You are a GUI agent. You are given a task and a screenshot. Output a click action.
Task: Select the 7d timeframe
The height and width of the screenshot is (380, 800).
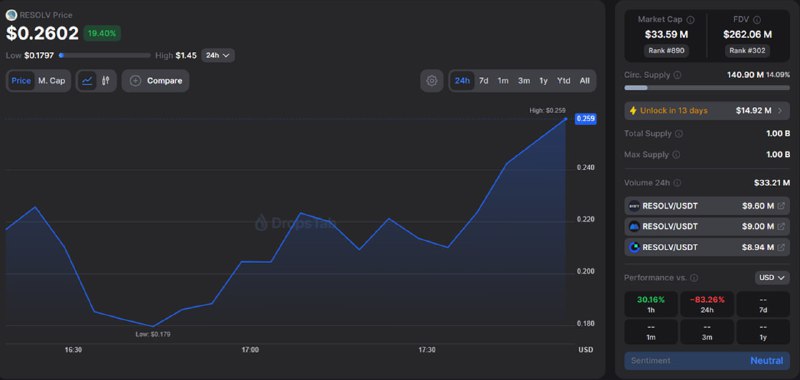484,81
